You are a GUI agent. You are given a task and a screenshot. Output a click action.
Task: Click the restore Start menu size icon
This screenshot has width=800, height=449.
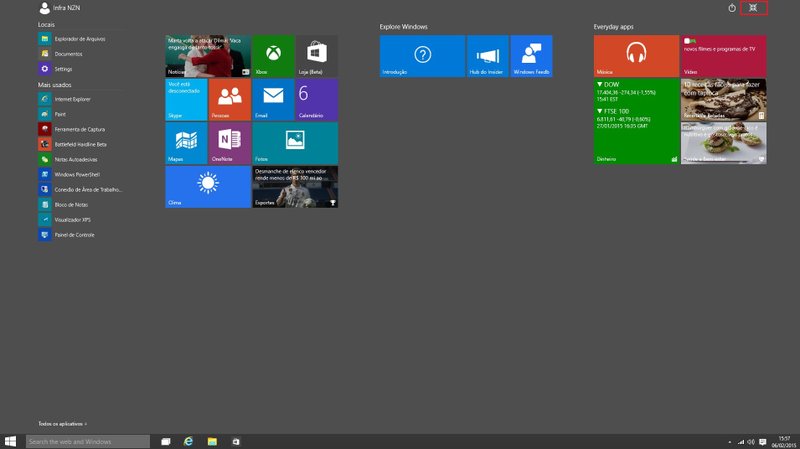pyautogui.click(x=753, y=8)
